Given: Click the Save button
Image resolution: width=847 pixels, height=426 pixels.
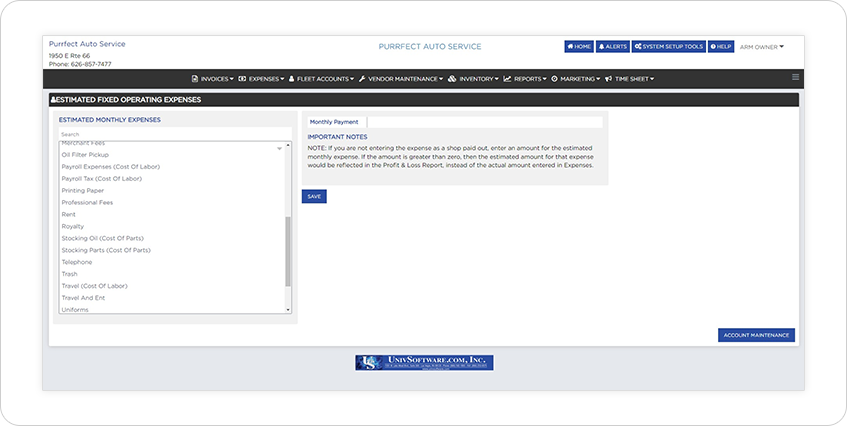Looking at the screenshot, I should [x=314, y=197].
